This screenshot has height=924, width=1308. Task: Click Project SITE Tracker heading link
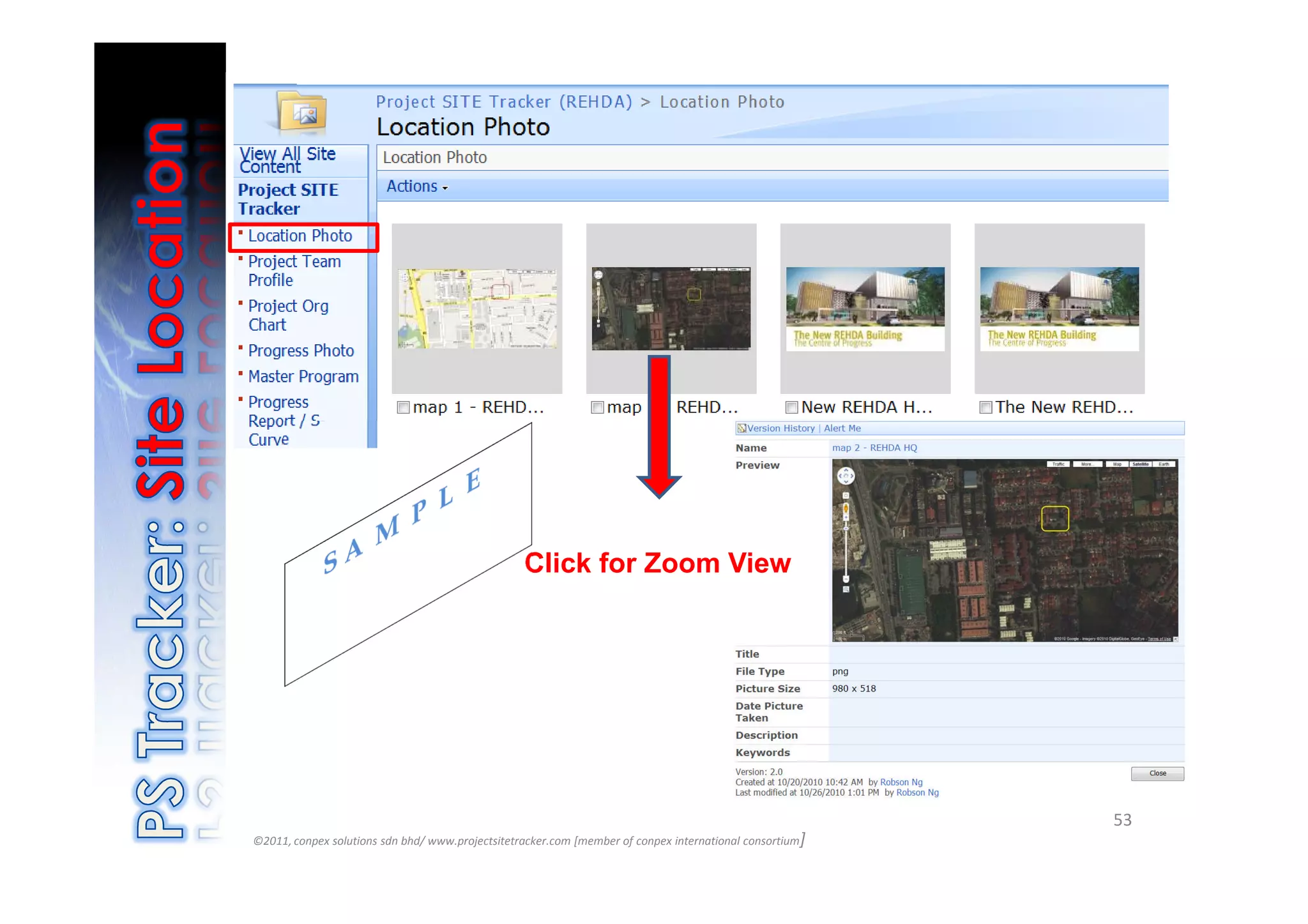[288, 199]
